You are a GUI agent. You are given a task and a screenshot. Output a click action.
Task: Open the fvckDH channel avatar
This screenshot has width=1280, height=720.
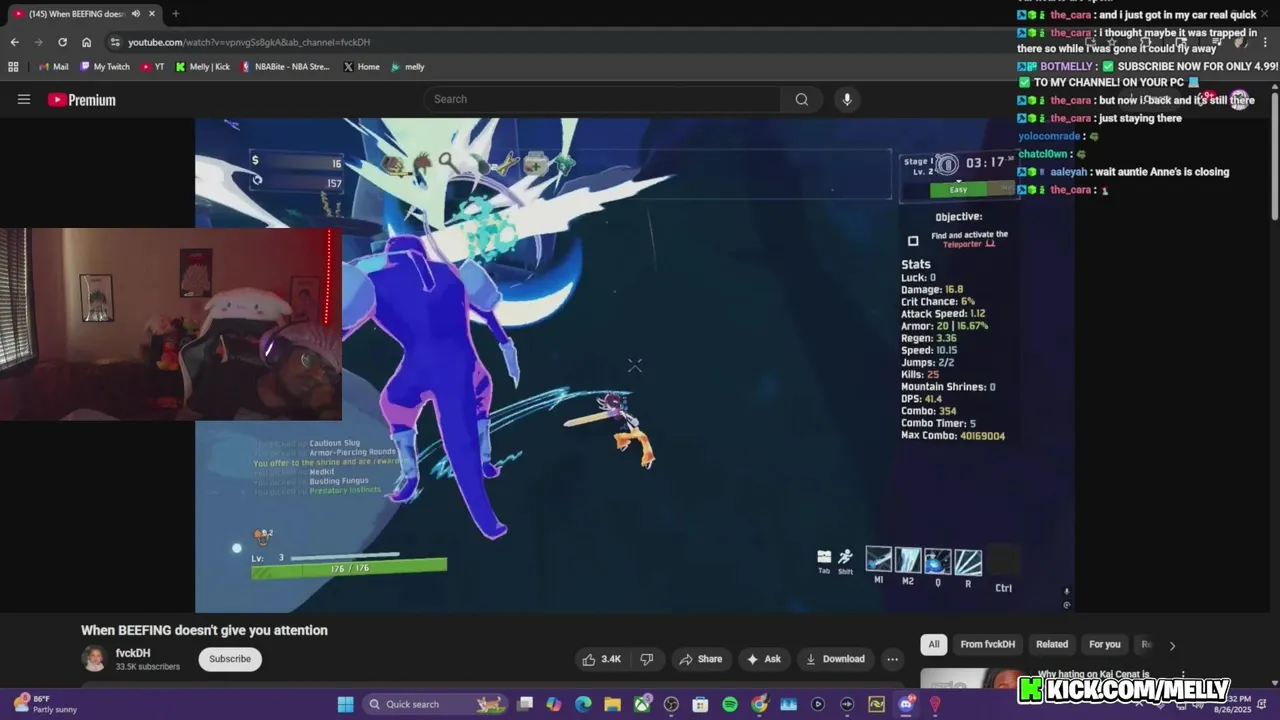(94, 658)
